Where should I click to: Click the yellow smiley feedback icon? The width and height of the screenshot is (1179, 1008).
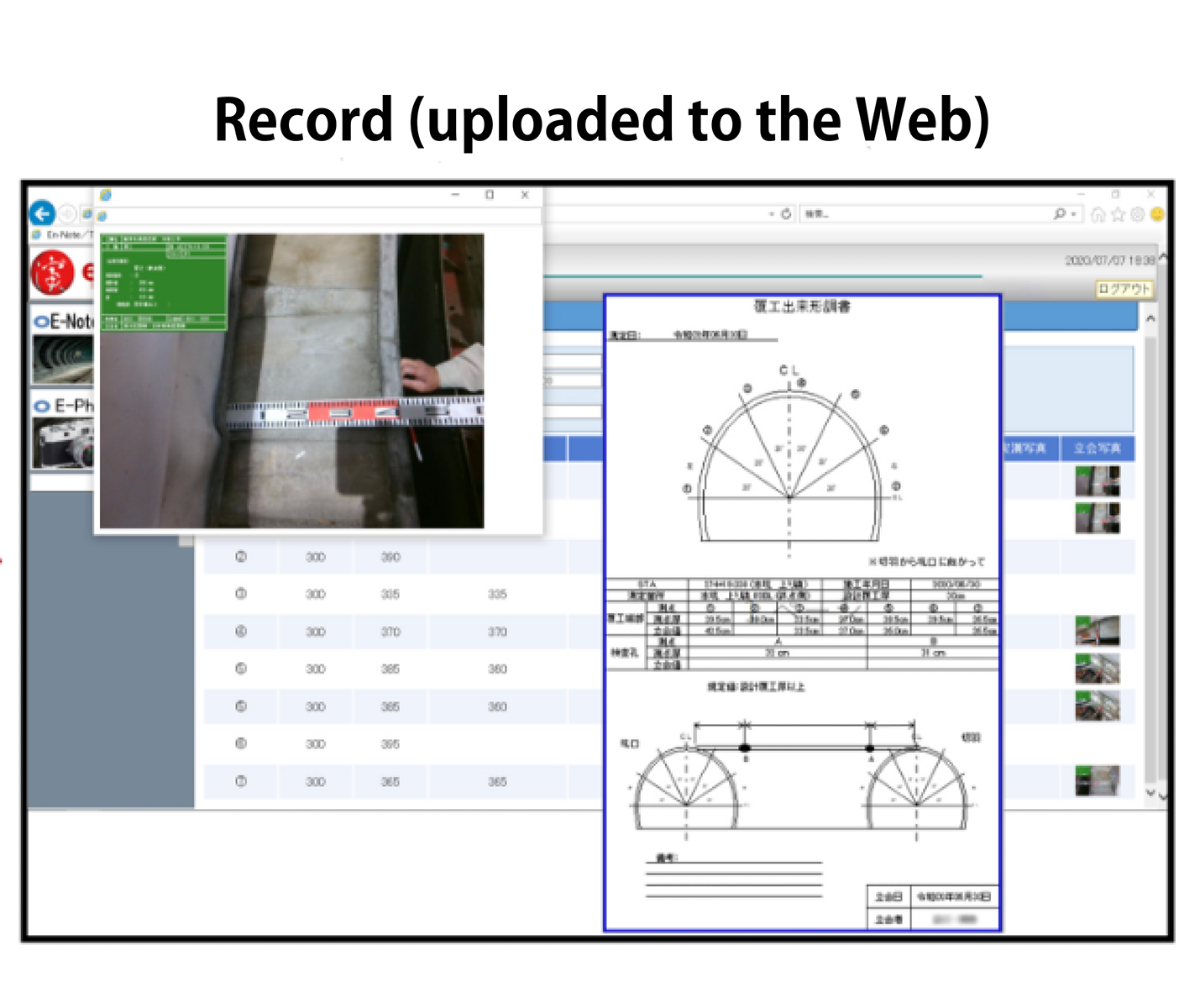(x=1157, y=215)
